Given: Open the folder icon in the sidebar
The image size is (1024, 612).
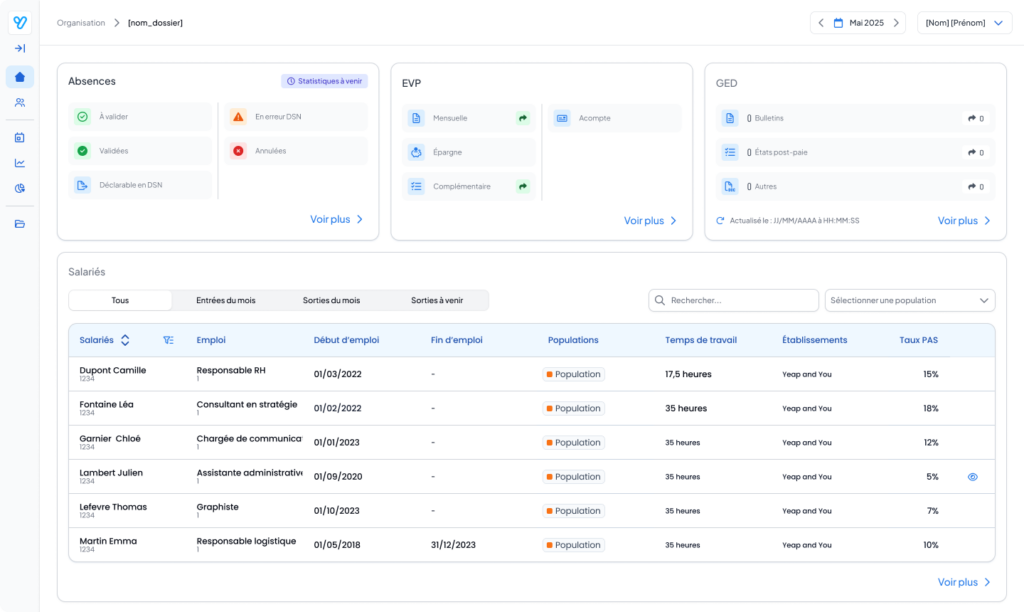Looking at the screenshot, I should coord(19,223).
